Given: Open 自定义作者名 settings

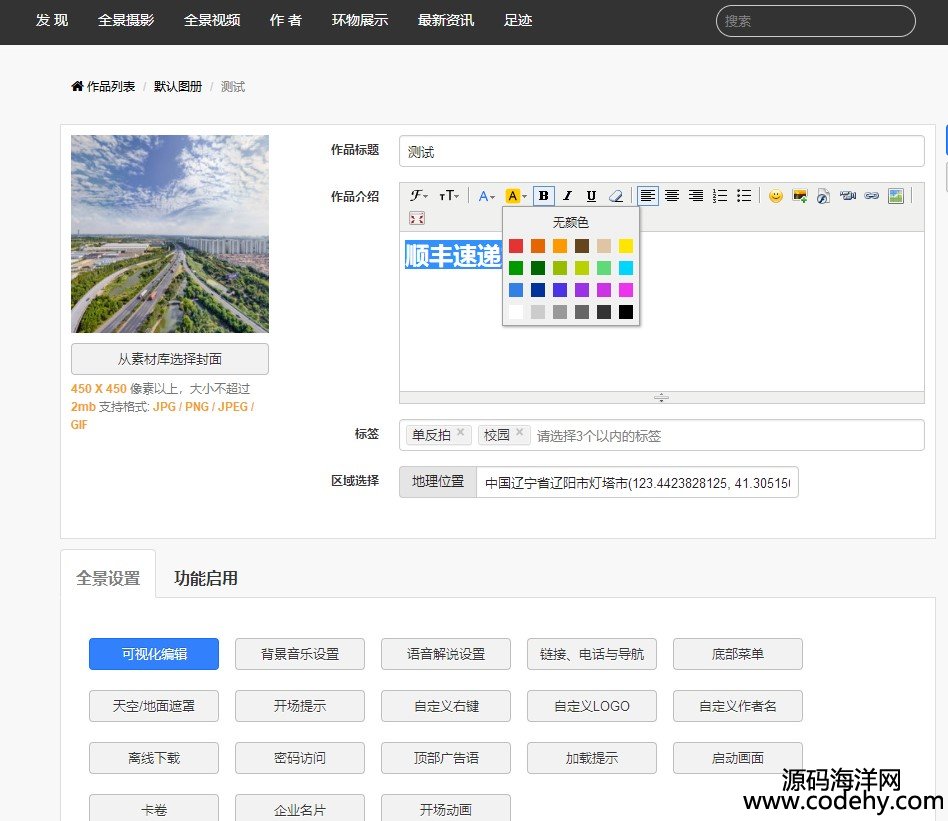Looking at the screenshot, I should 738,706.
